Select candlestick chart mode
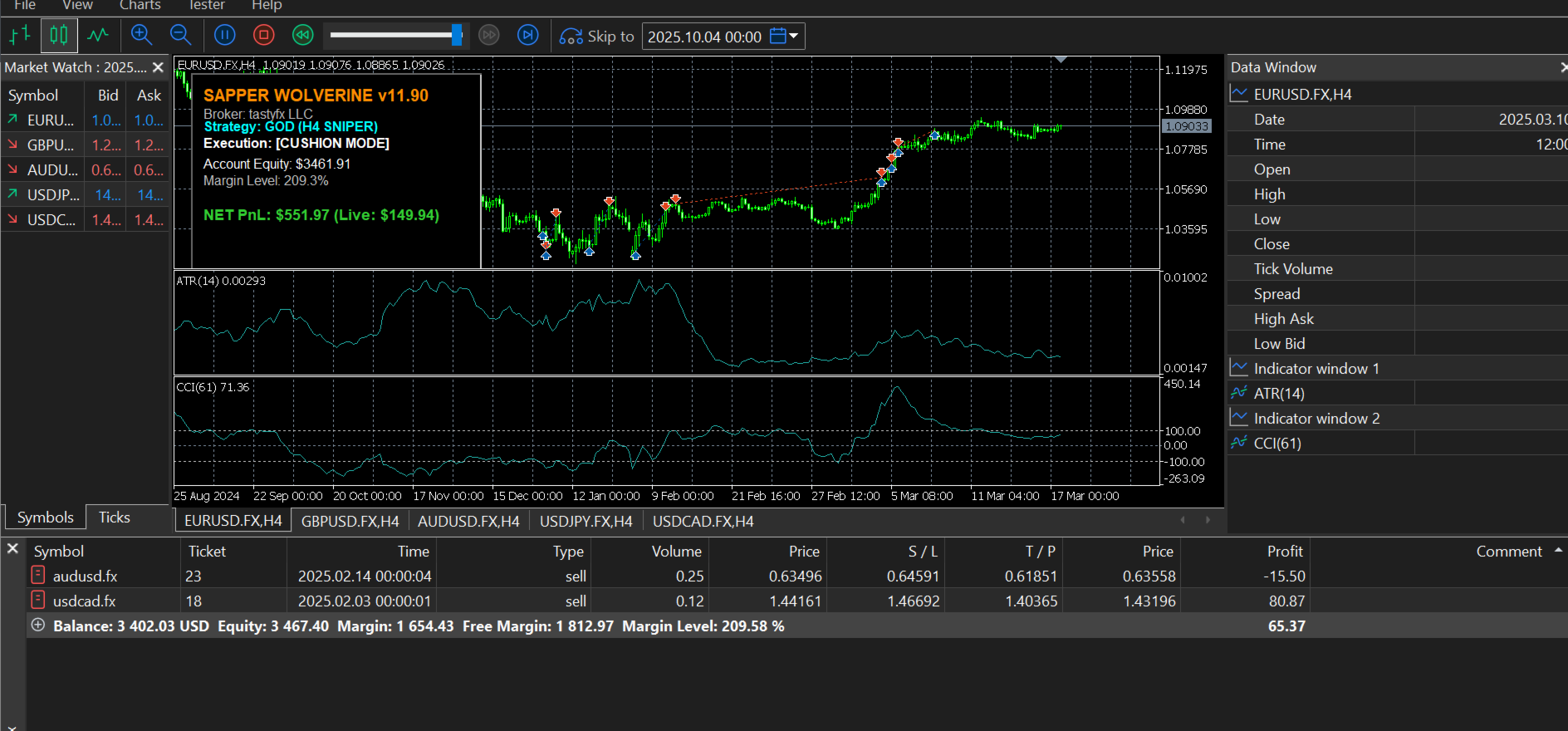The width and height of the screenshot is (1568, 731). click(59, 35)
